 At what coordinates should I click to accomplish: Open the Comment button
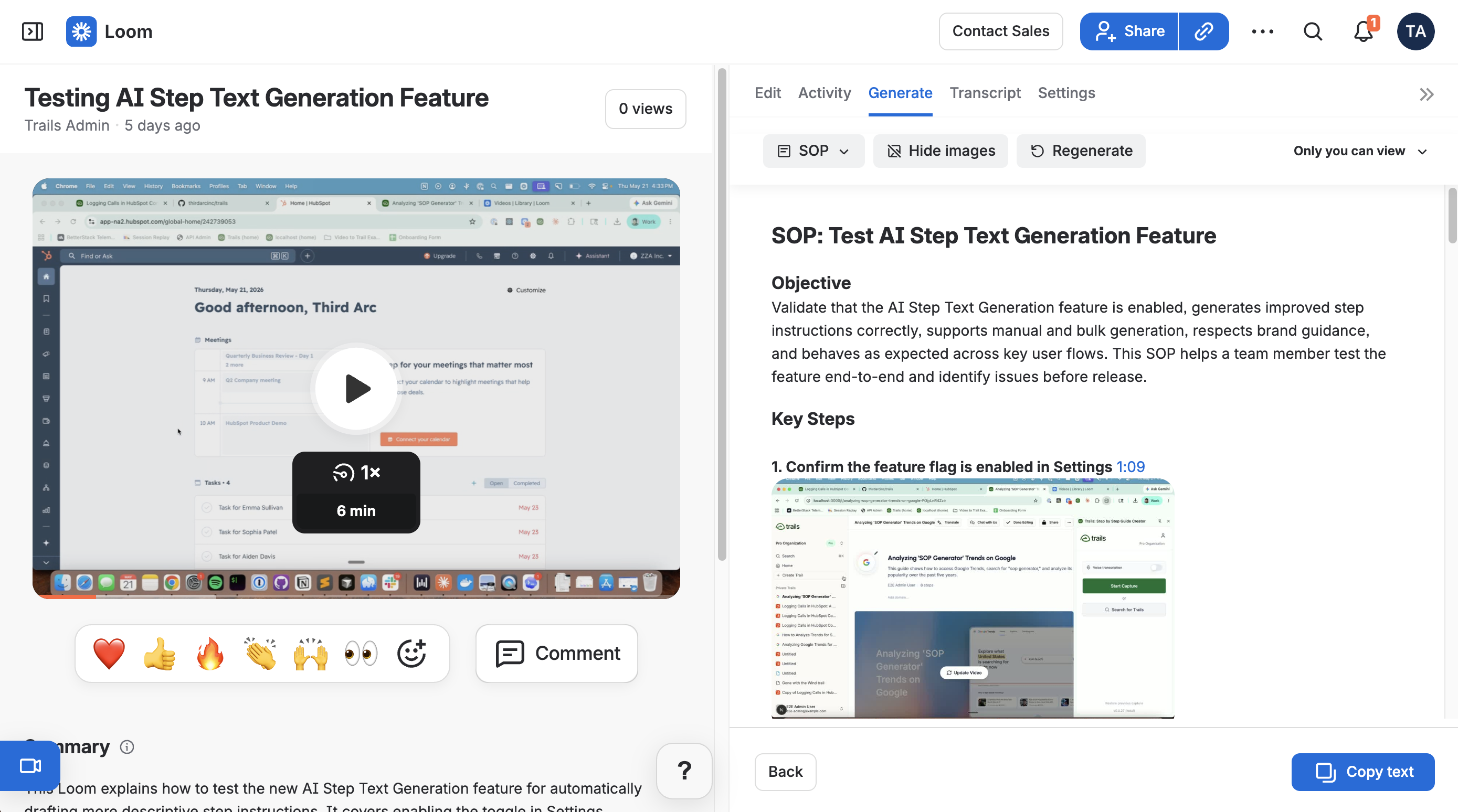click(556, 653)
